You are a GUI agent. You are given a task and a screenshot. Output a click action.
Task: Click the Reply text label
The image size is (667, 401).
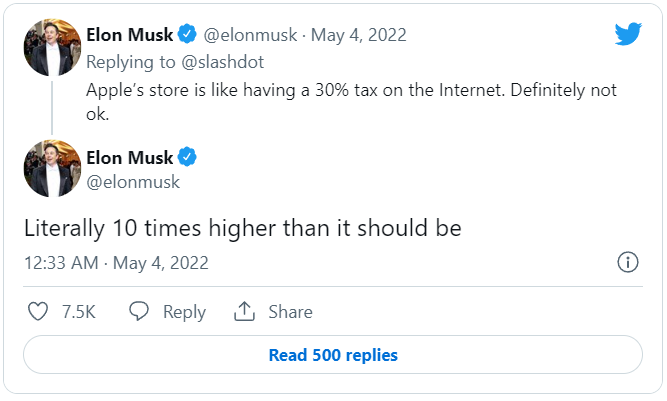[x=184, y=312]
